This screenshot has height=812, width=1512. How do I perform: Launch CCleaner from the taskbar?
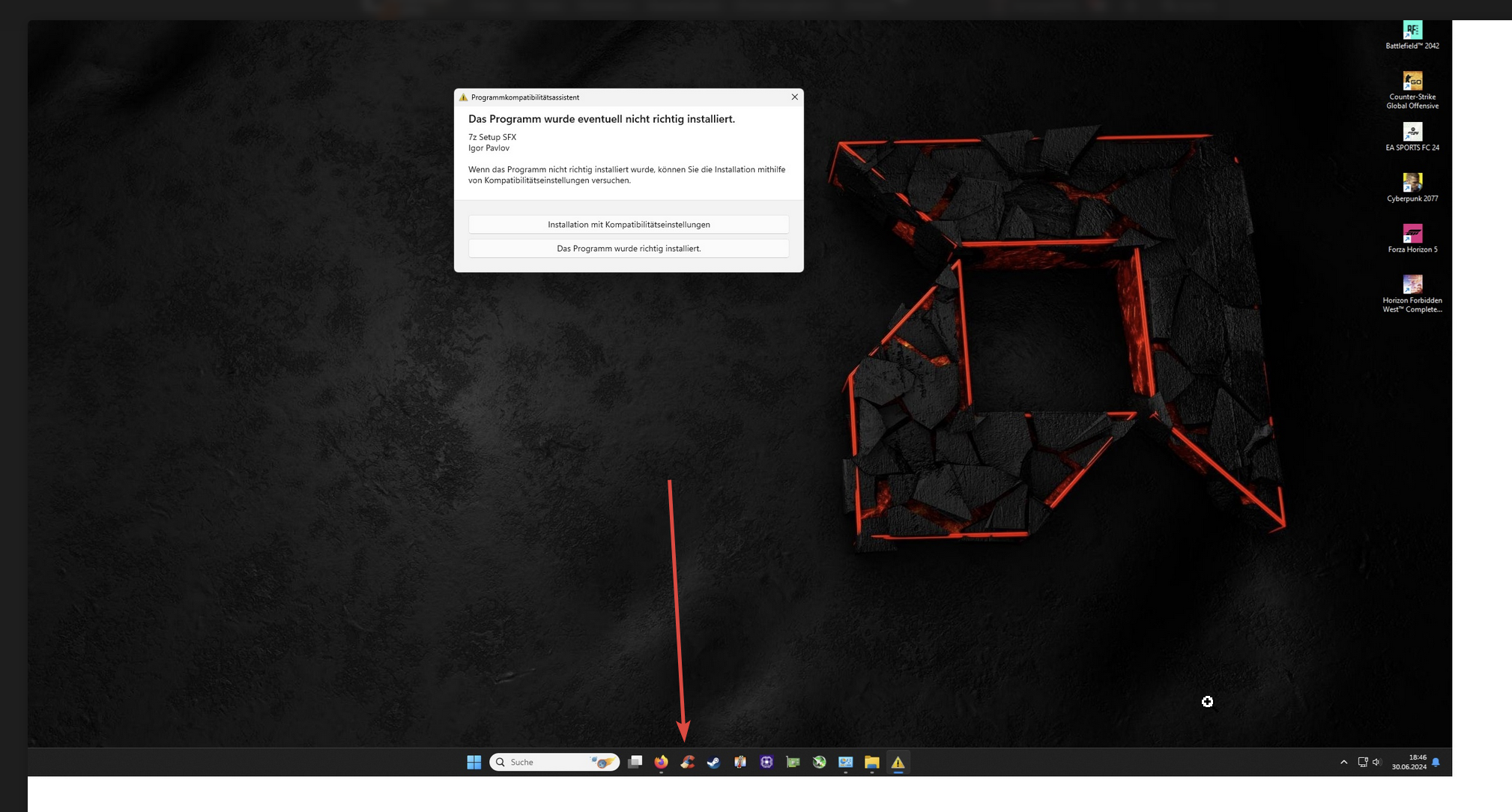687,763
